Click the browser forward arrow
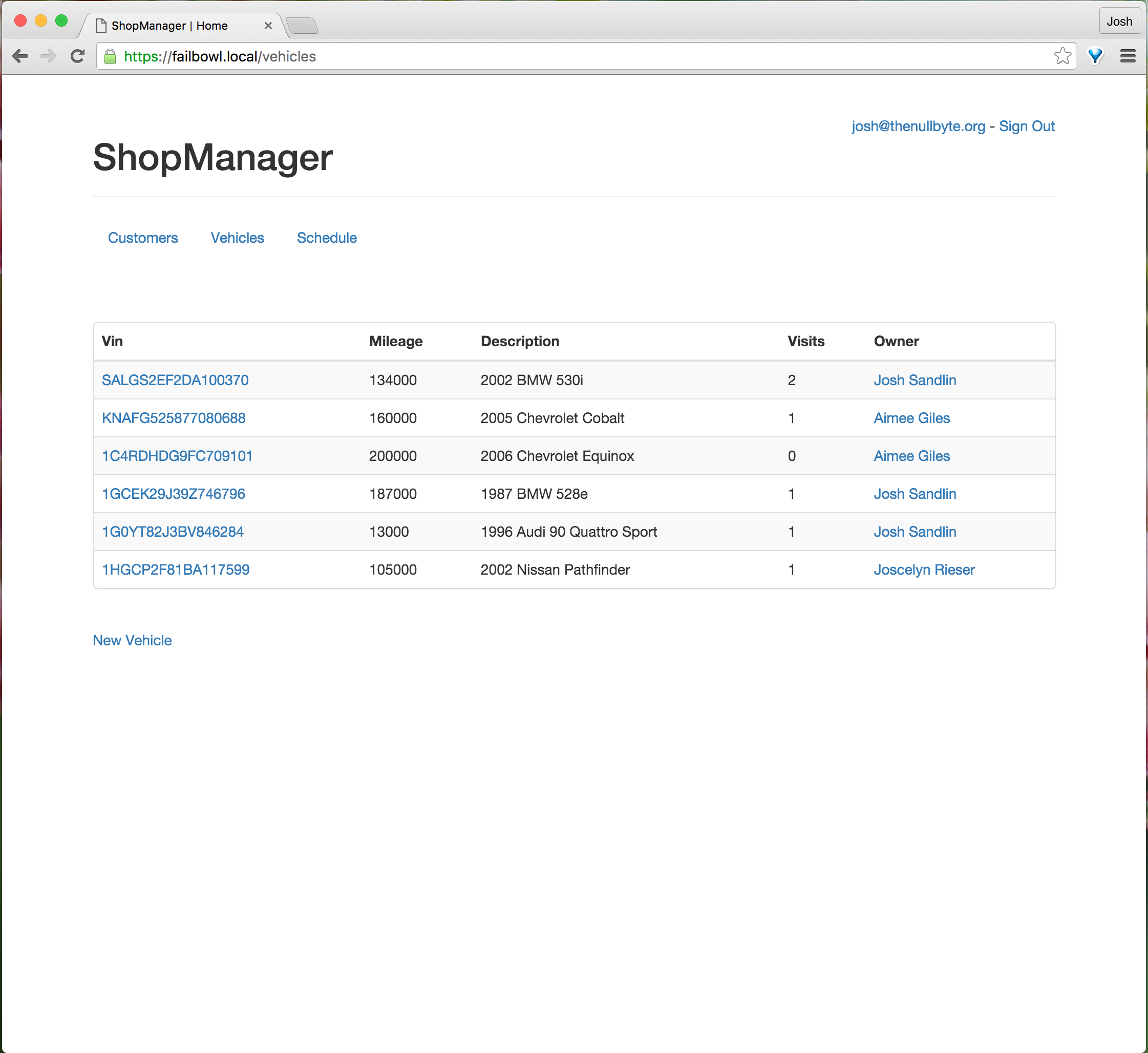Screen dimensions: 1148x1053 49,56
